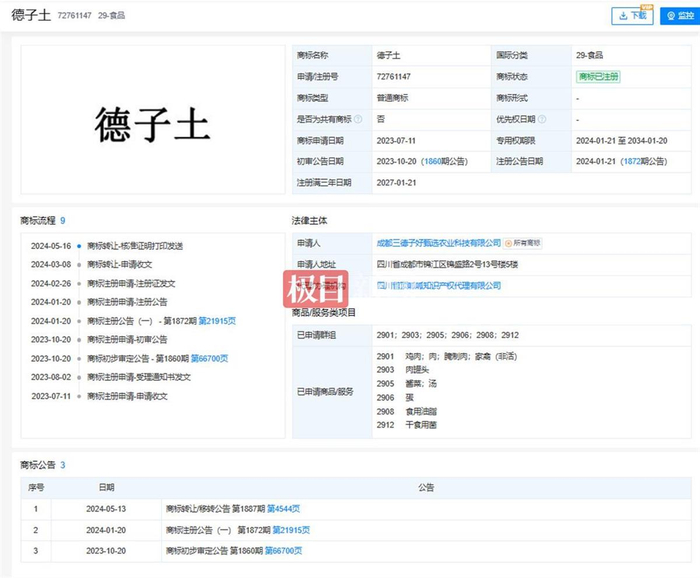
Task: Open 第21915页 link in announcement table row 2
Action: pyautogui.click(x=291, y=530)
